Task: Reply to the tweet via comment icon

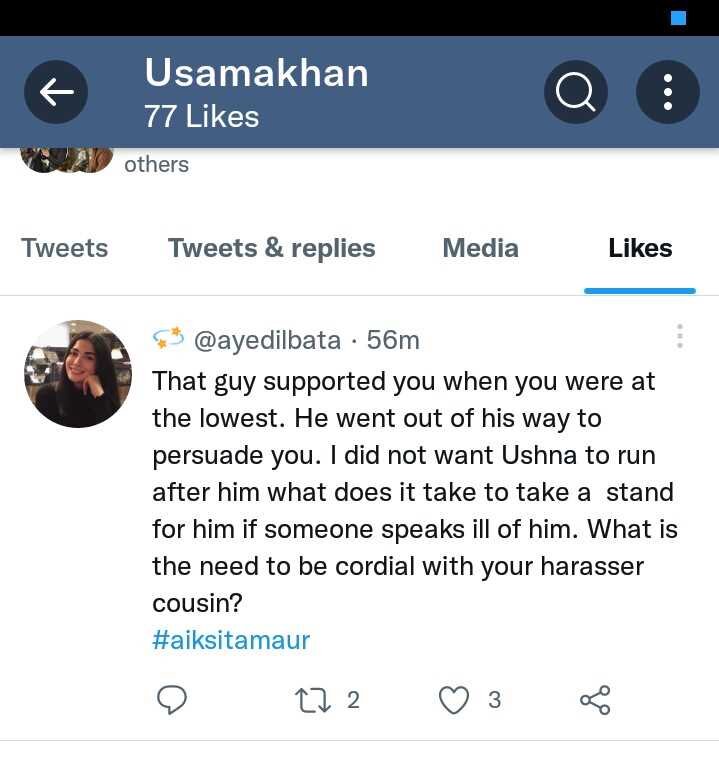Action: (x=172, y=700)
